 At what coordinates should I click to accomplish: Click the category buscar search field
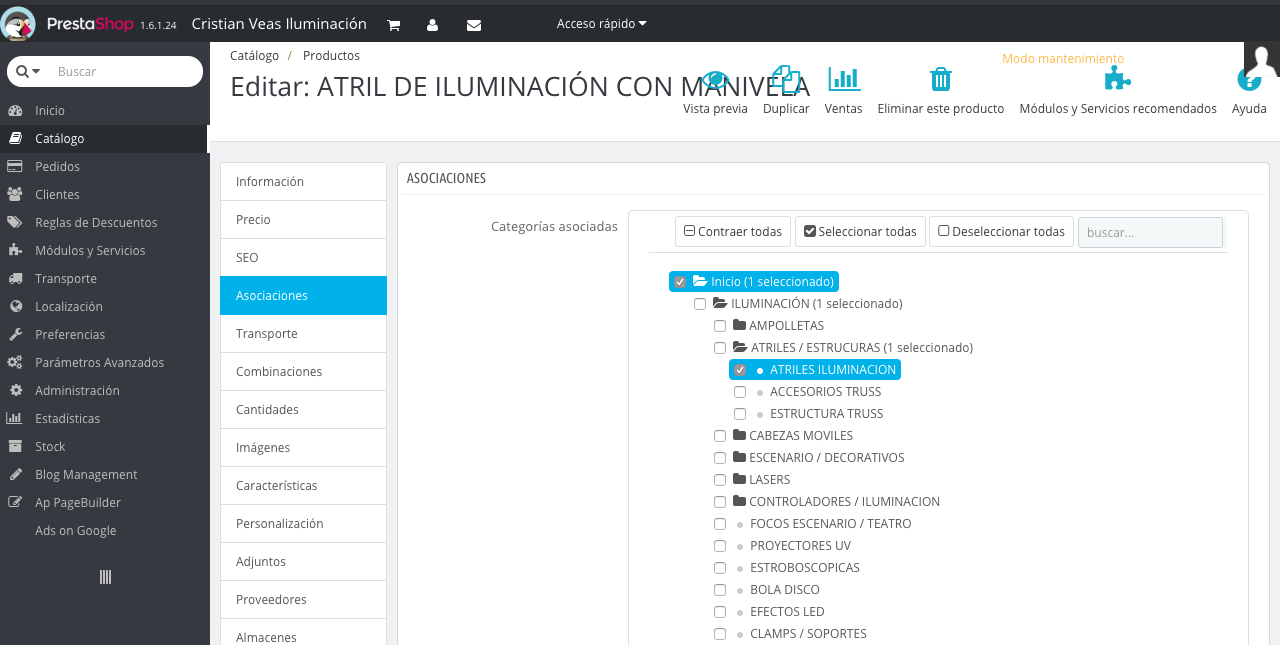click(x=1150, y=232)
